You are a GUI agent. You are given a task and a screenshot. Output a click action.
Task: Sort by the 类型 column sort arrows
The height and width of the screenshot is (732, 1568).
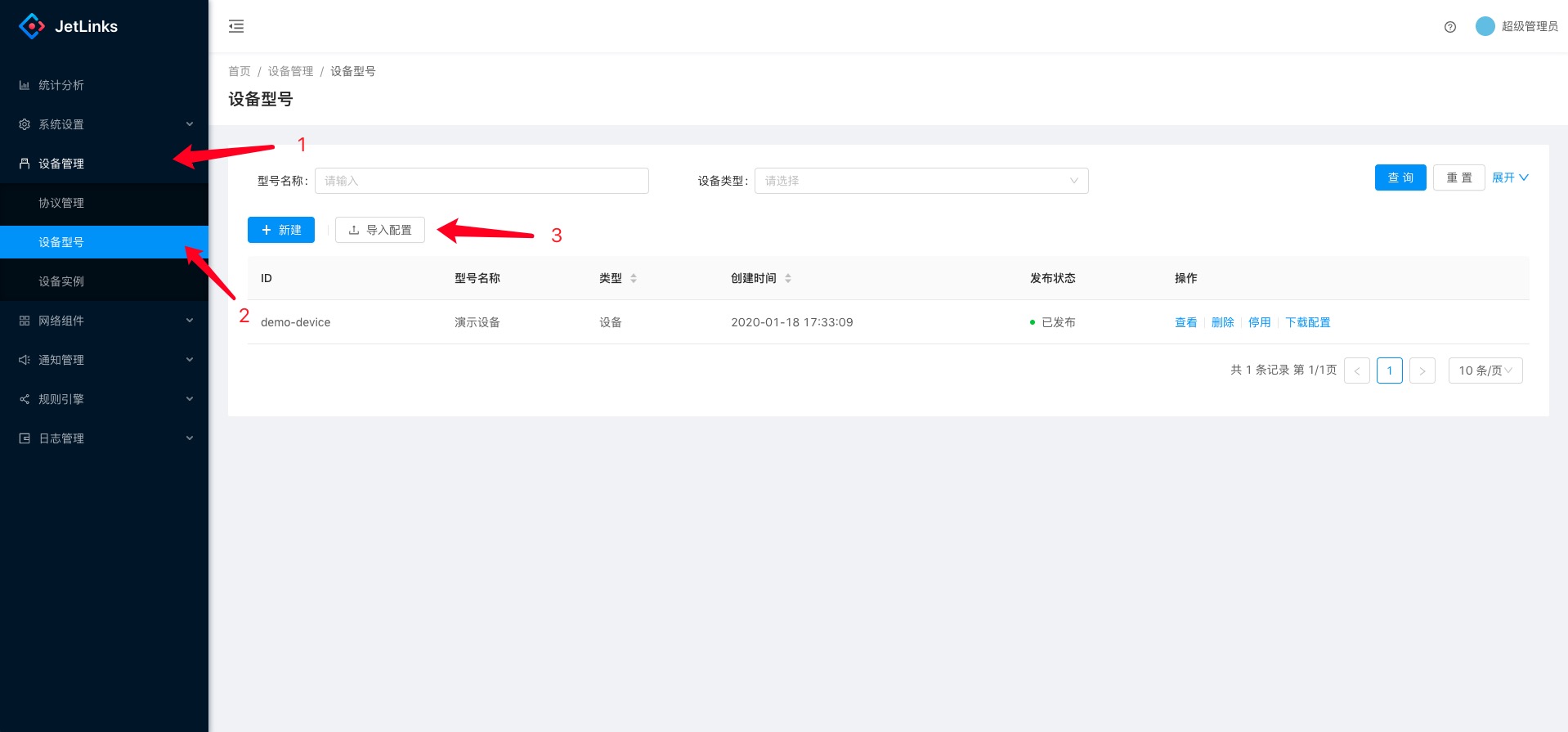[x=634, y=279]
